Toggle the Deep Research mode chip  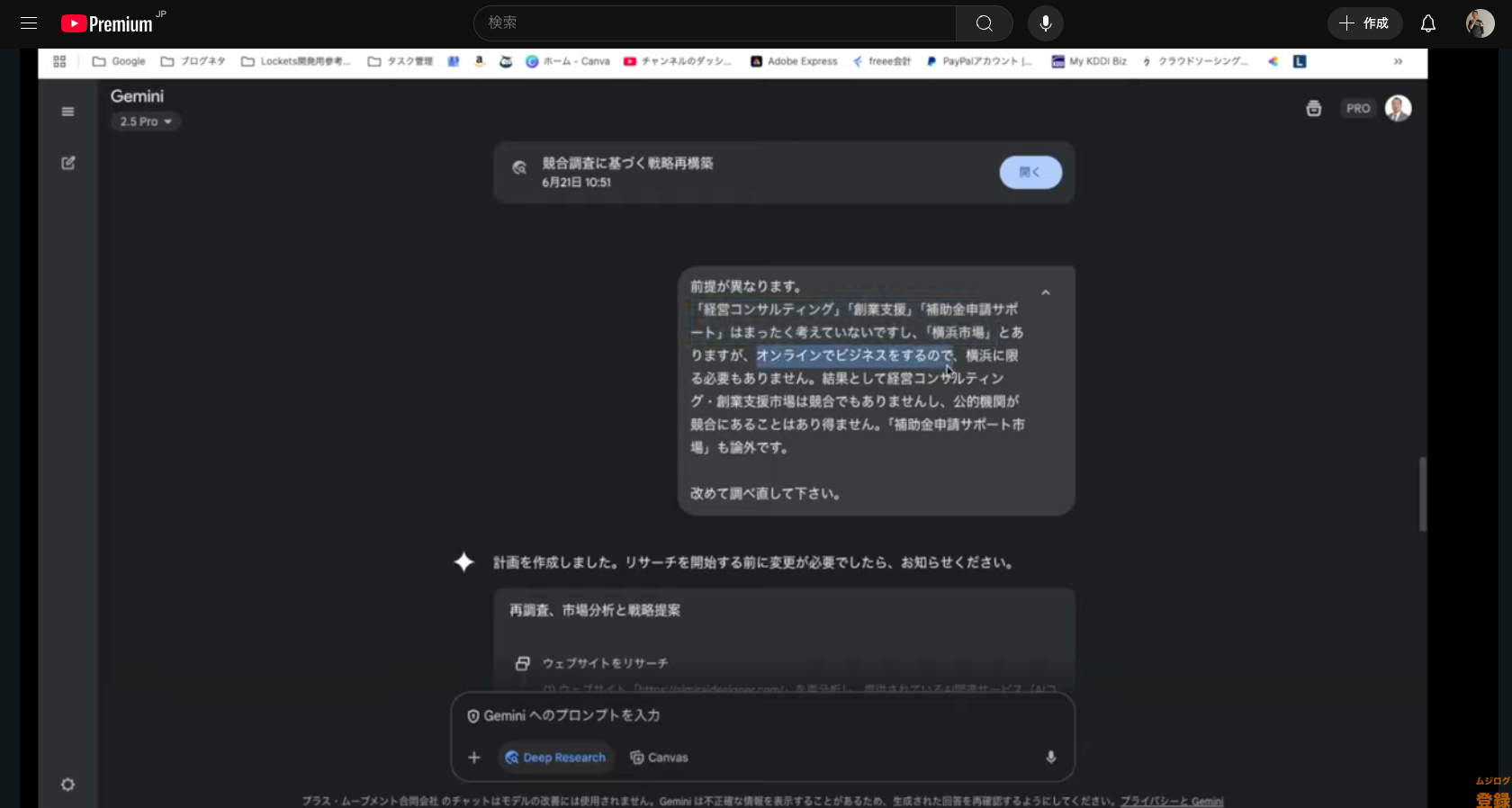point(555,758)
